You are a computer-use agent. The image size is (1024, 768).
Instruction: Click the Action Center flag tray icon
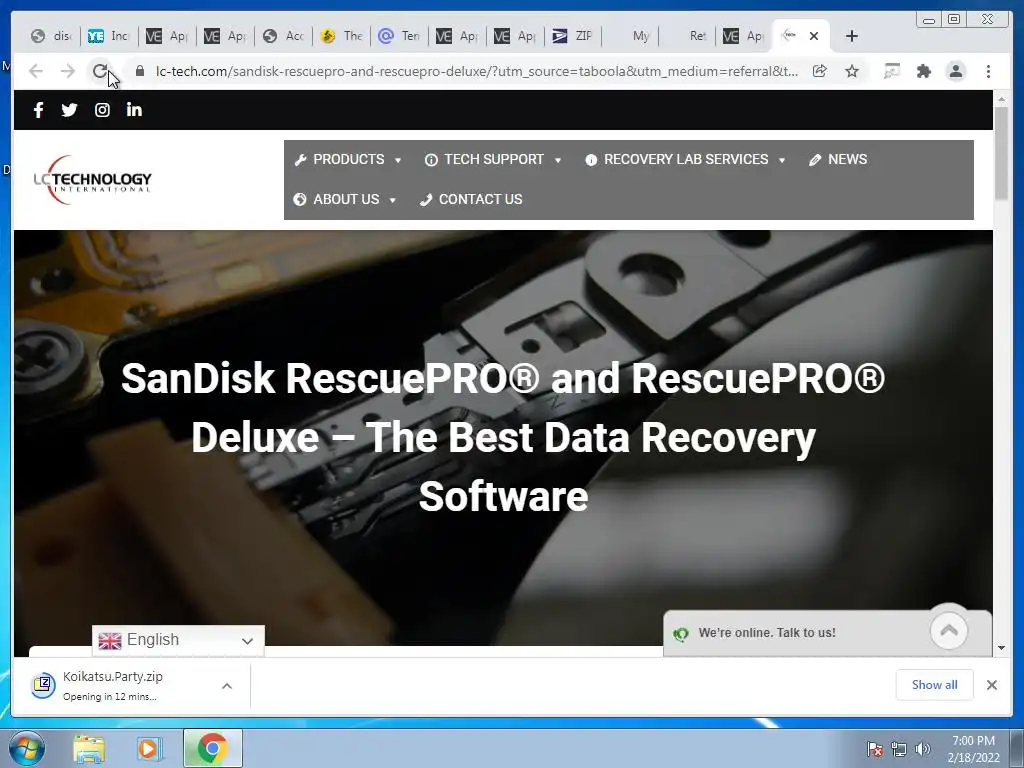coord(874,749)
